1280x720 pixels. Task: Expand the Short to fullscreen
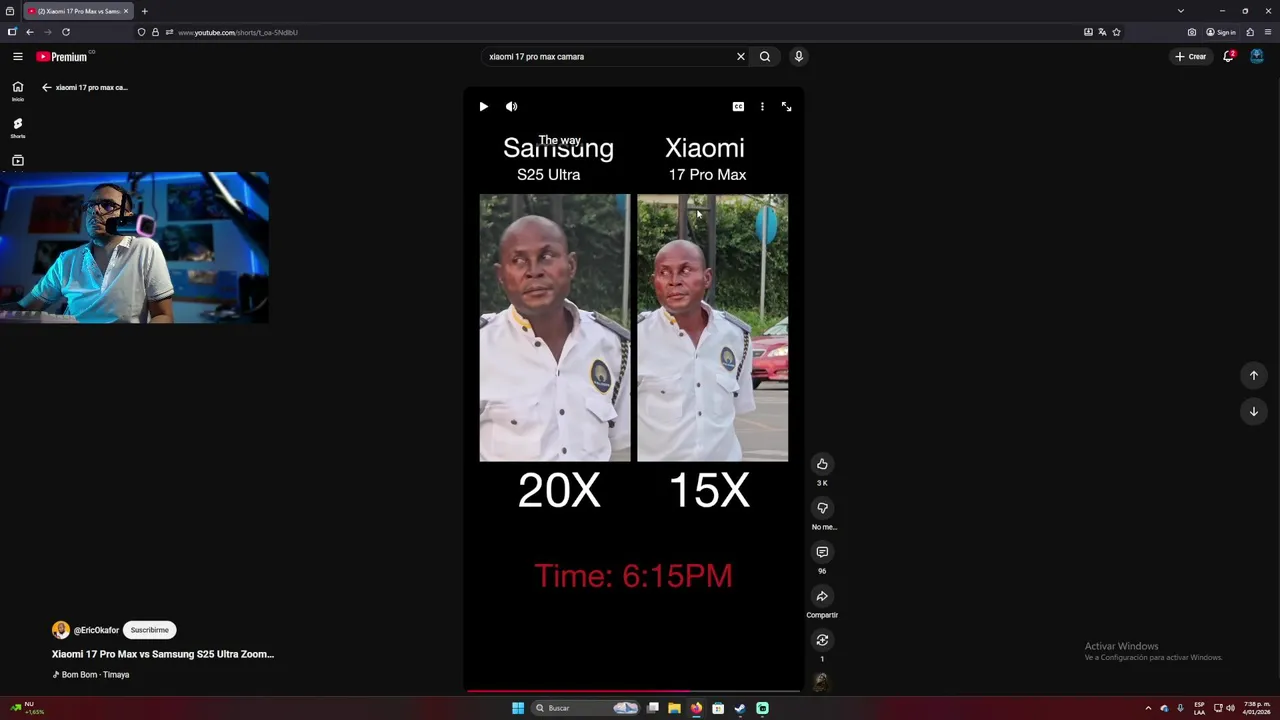786,107
